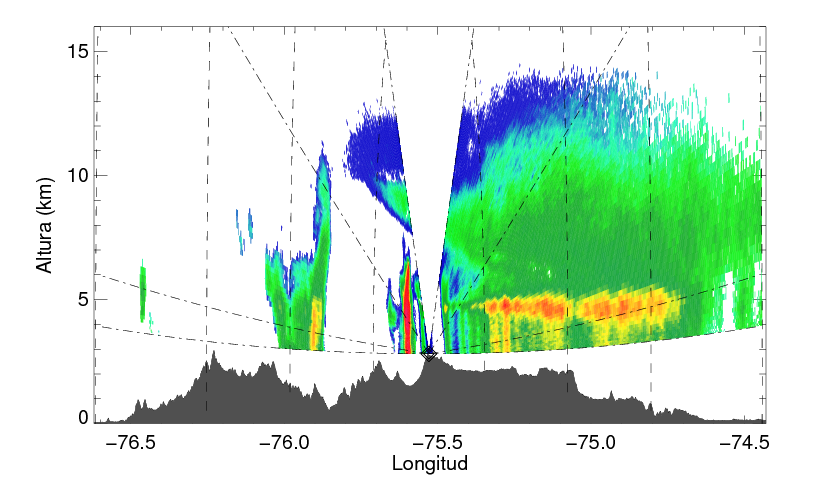Click the x-axis title 'Longitud'
Screen dimensions: 840x490
(x=430, y=463)
